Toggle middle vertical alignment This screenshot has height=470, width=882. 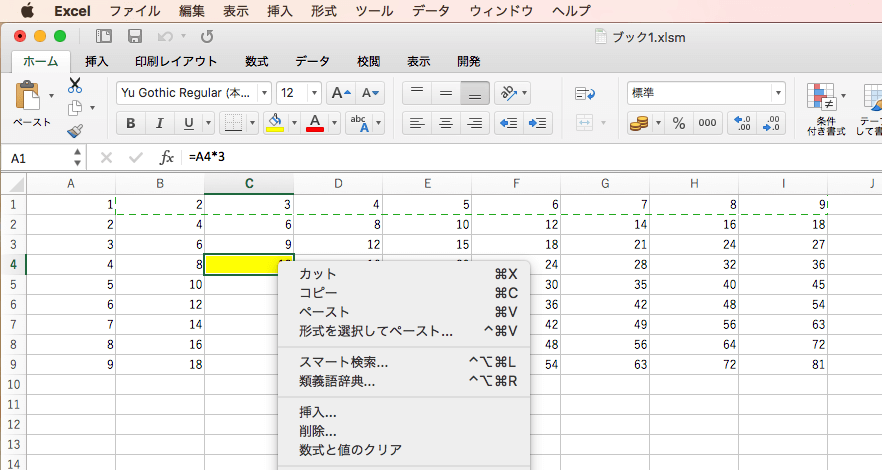coord(446,93)
